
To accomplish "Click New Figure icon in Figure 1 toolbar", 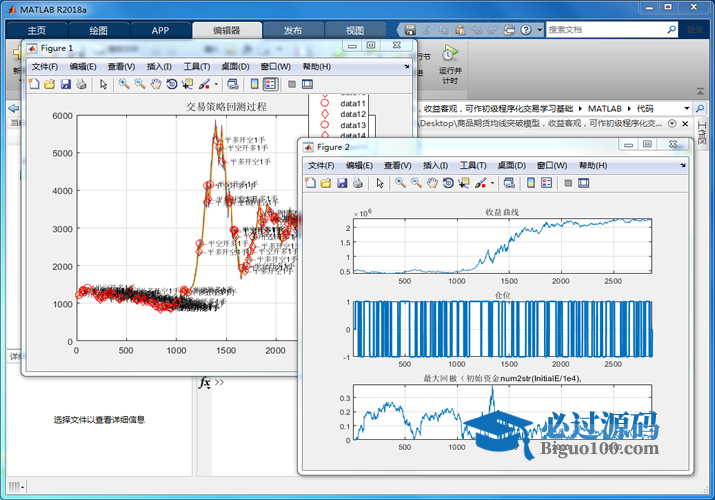I will pos(34,84).
